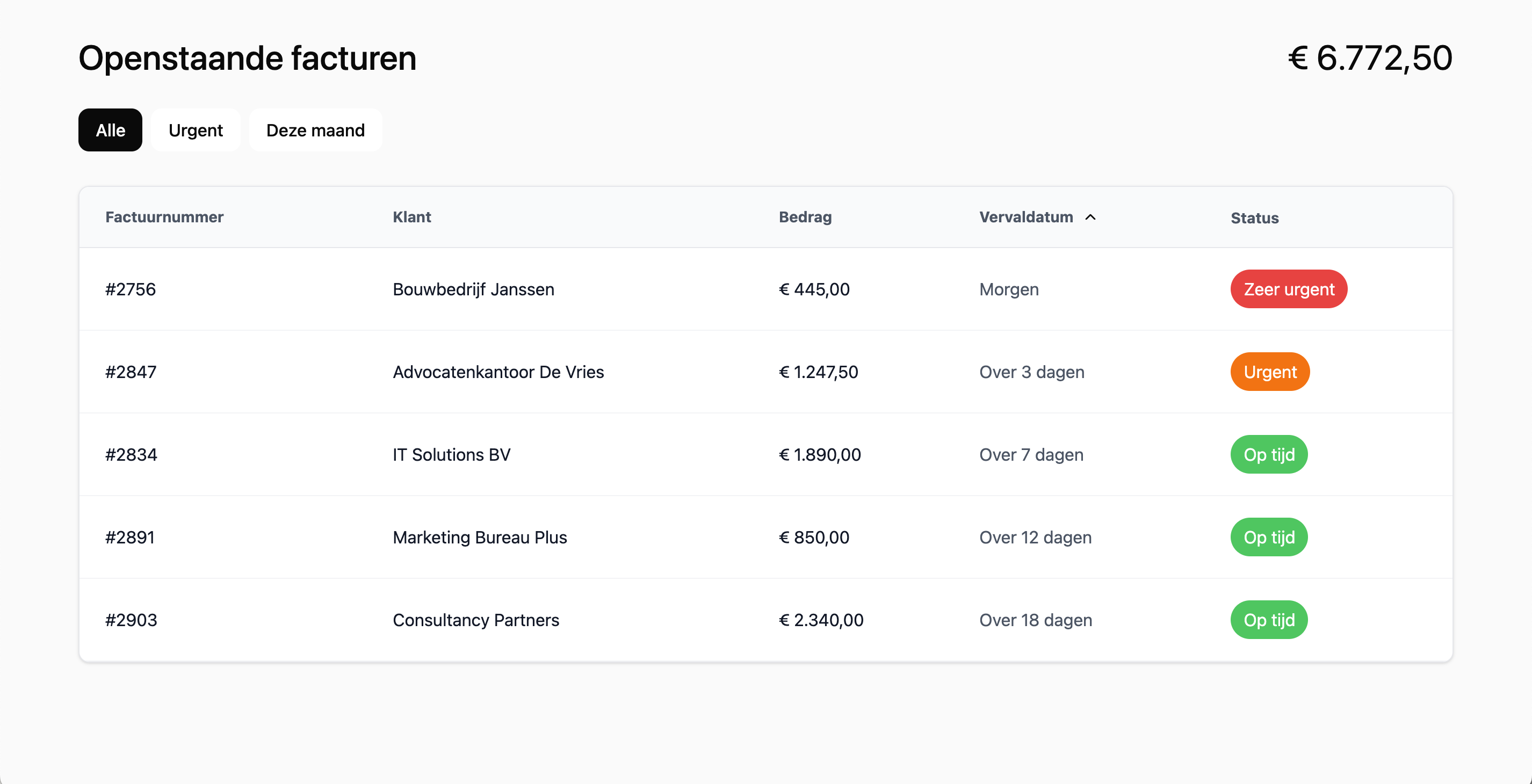The image size is (1532, 784).
Task: Open invoice #2756
Action: pyautogui.click(x=130, y=289)
